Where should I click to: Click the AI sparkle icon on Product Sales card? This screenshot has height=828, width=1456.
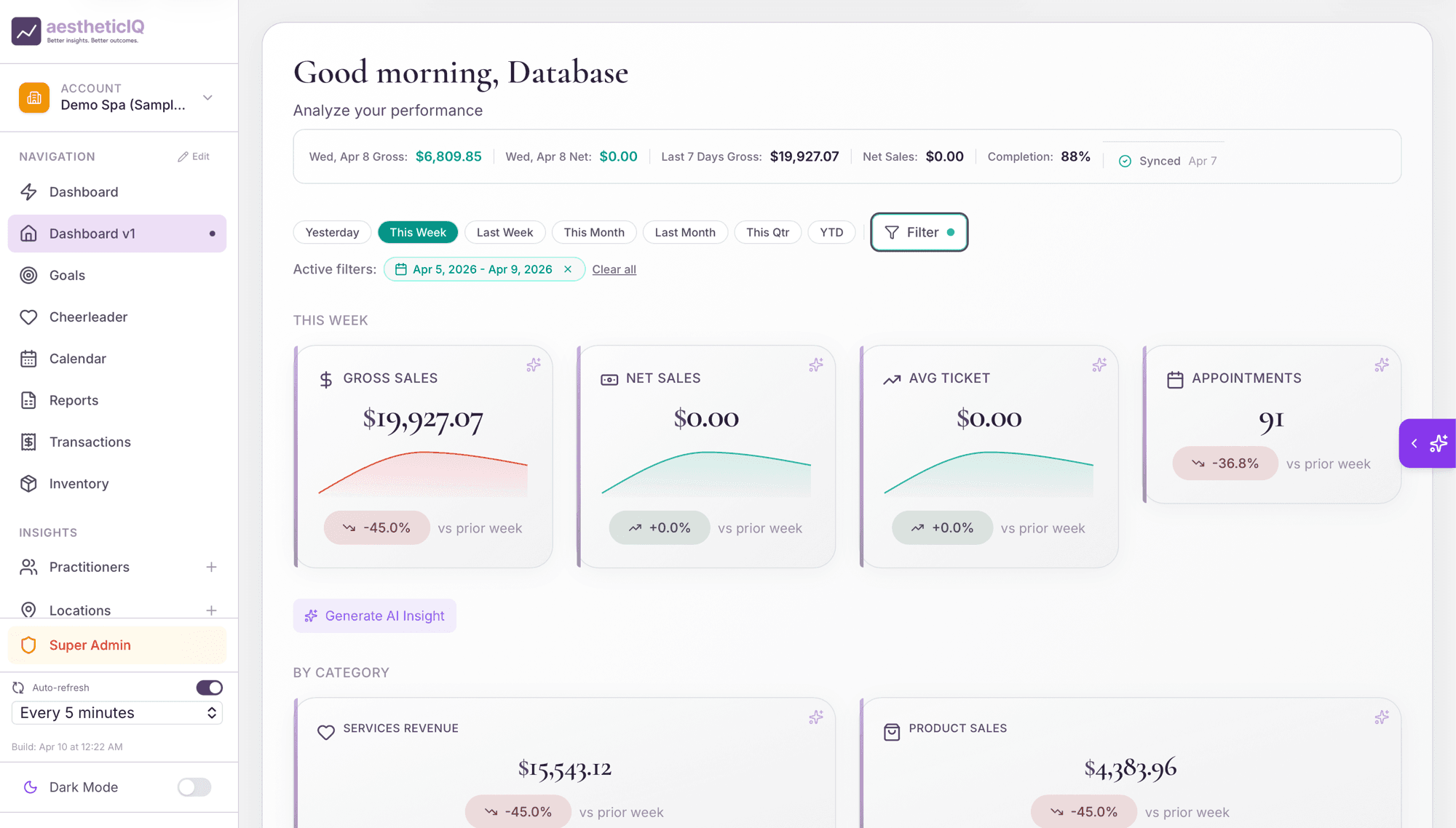[1382, 717]
